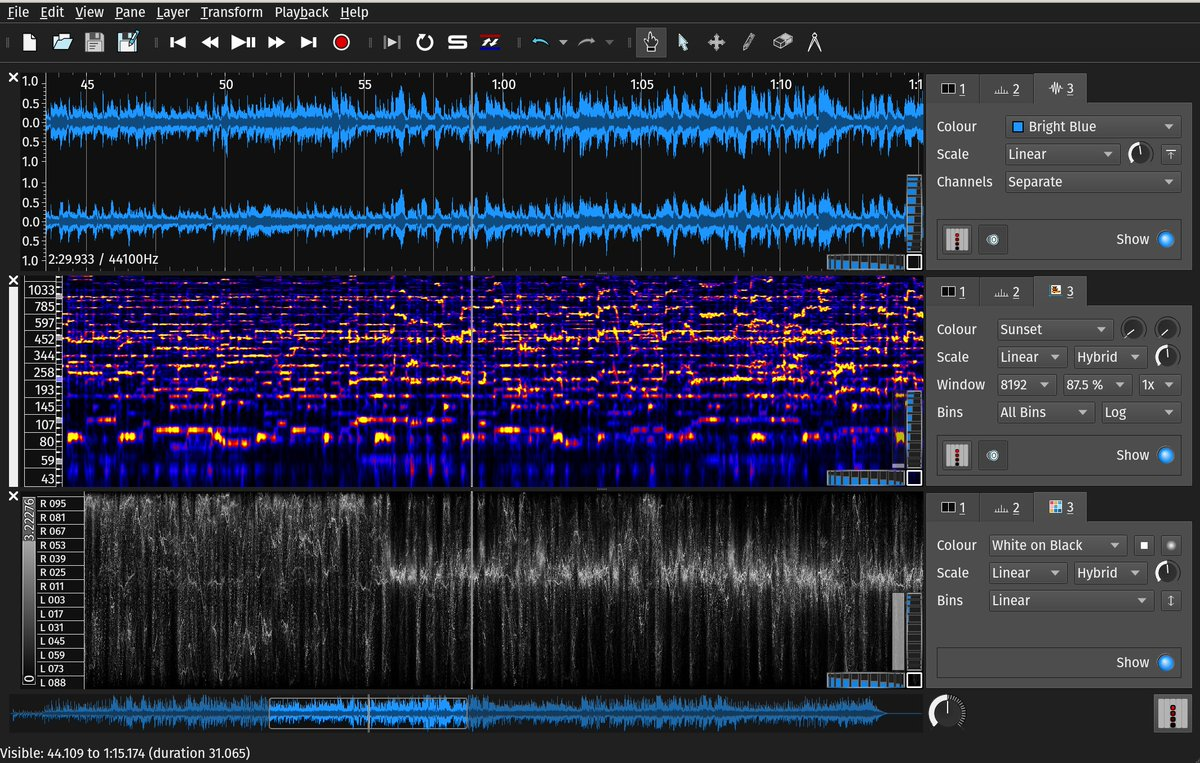Start playback with the Play/Pause button
The image size is (1200, 763).
[243, 42]
